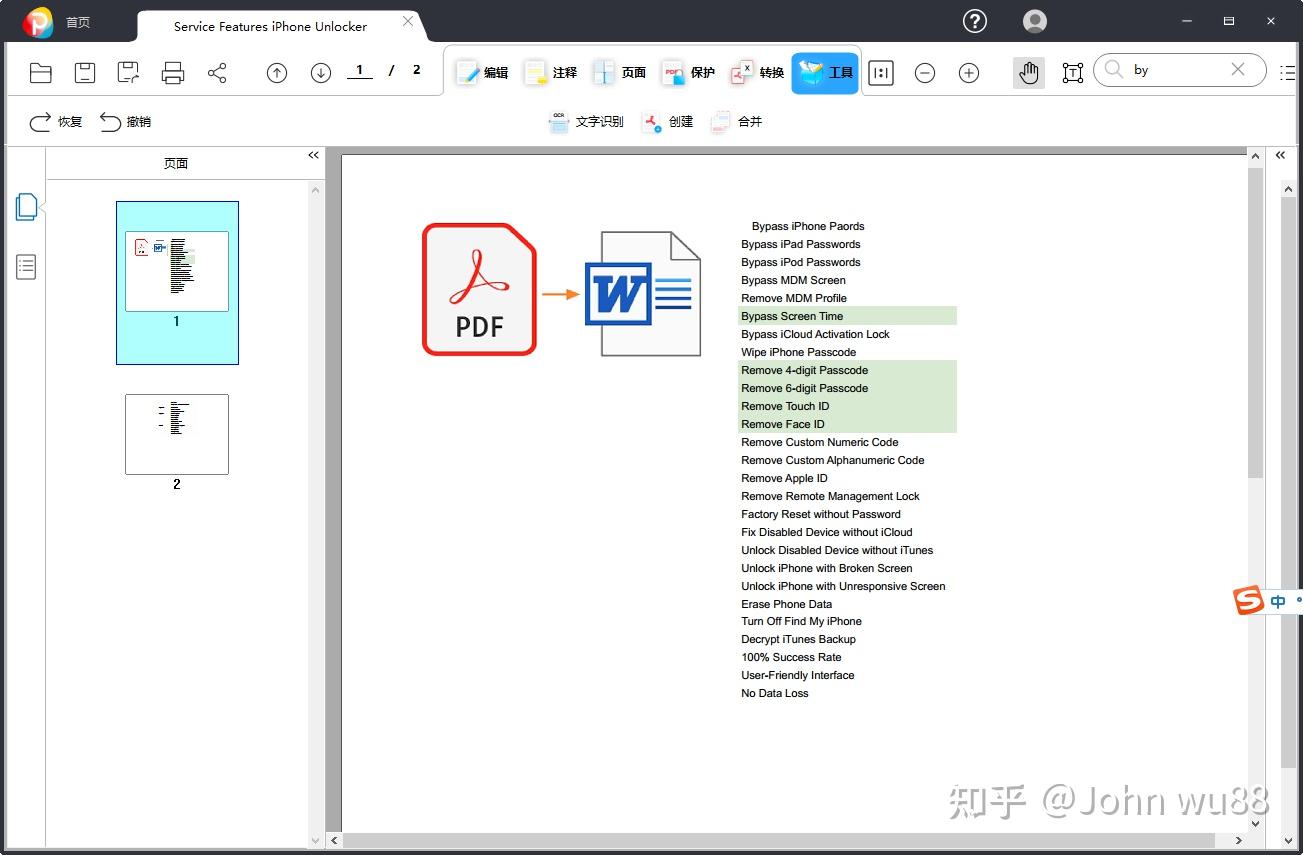Screen dimensions: 1303x855
Task: Click 恢复 (Redo) button
Action: [56, 122]
